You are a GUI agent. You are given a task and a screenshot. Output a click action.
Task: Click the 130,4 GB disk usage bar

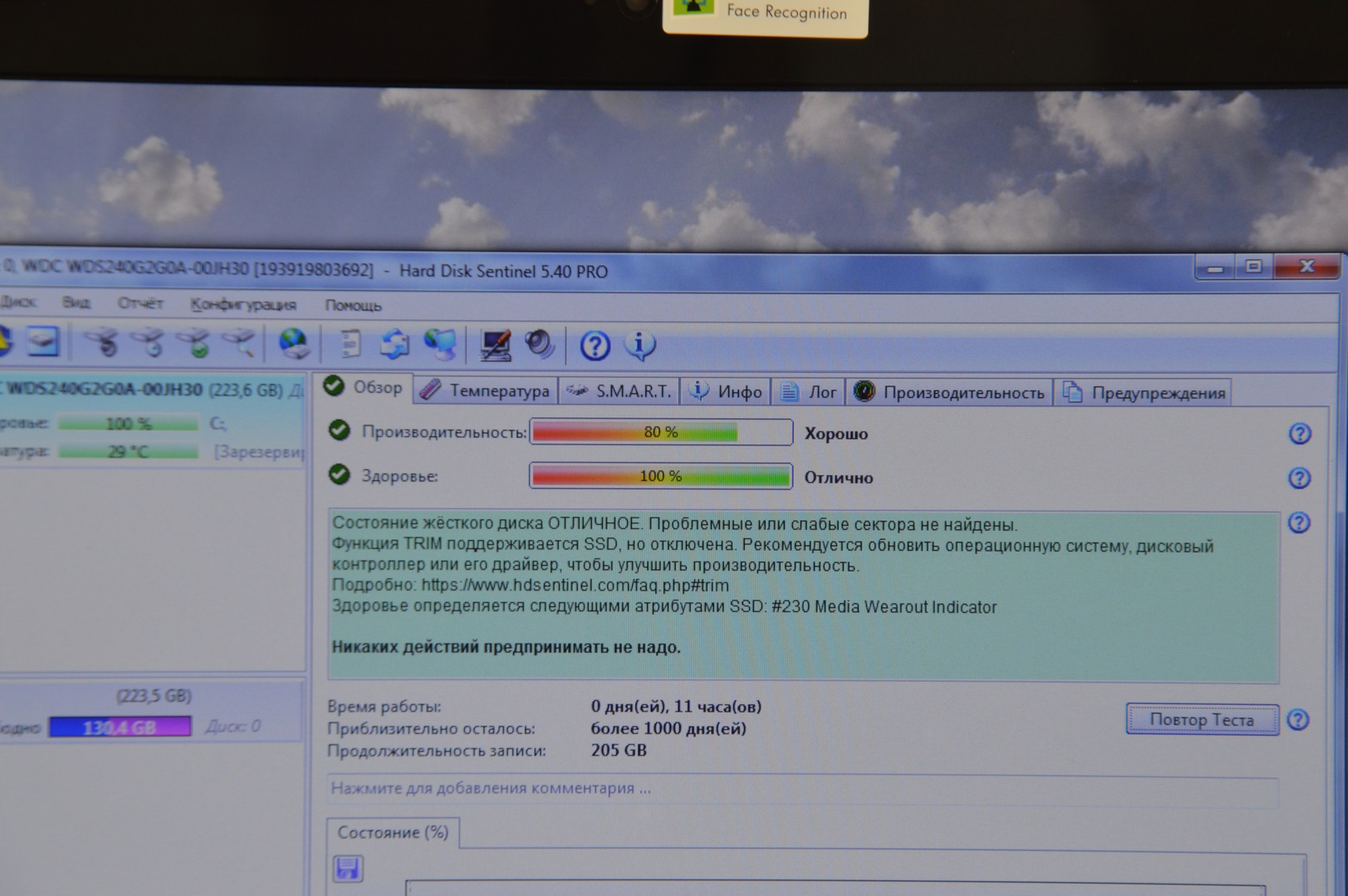pyautogui.click(x=120, y=728)
